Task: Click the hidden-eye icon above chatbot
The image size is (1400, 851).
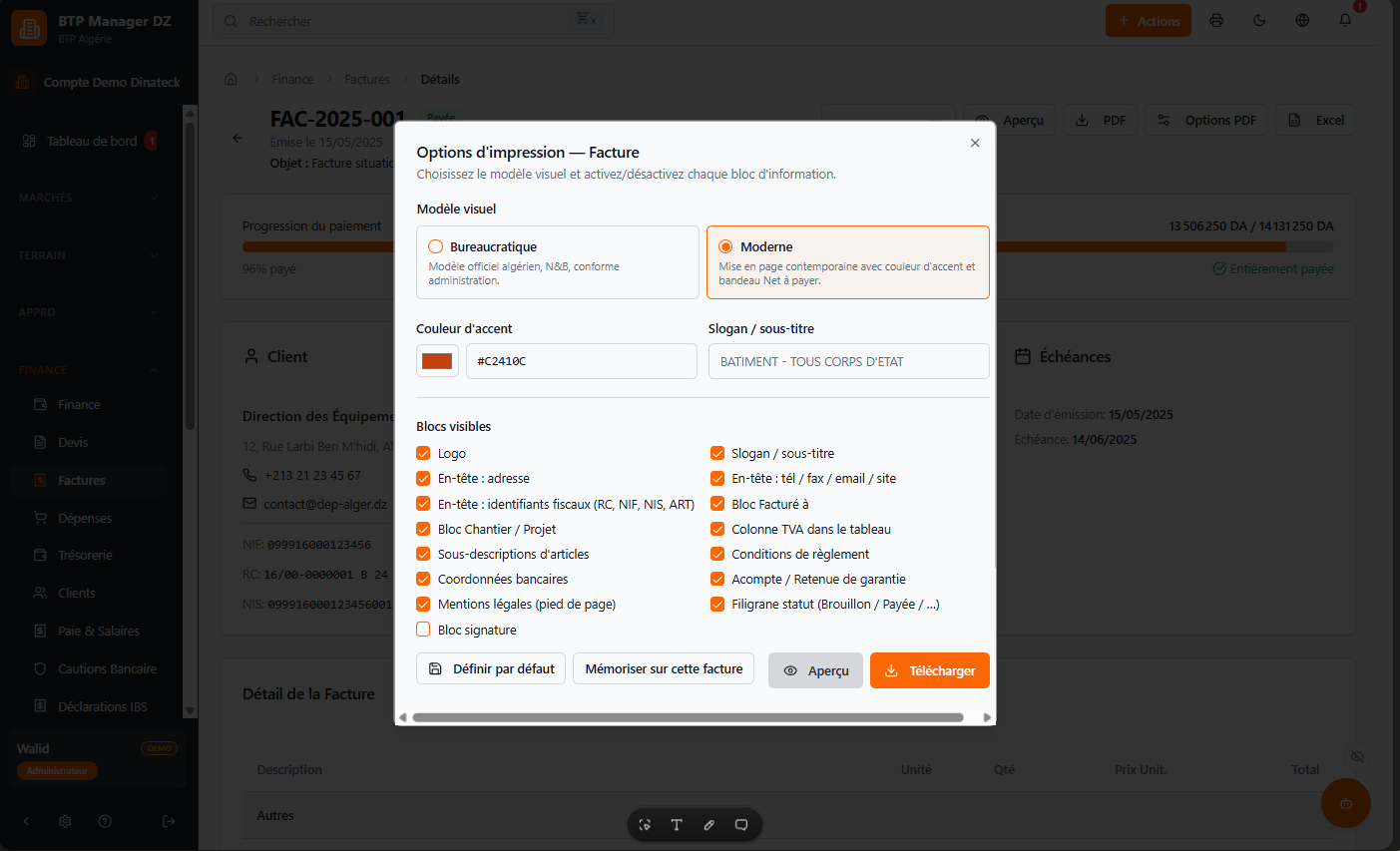Action: coord(1356,756)
